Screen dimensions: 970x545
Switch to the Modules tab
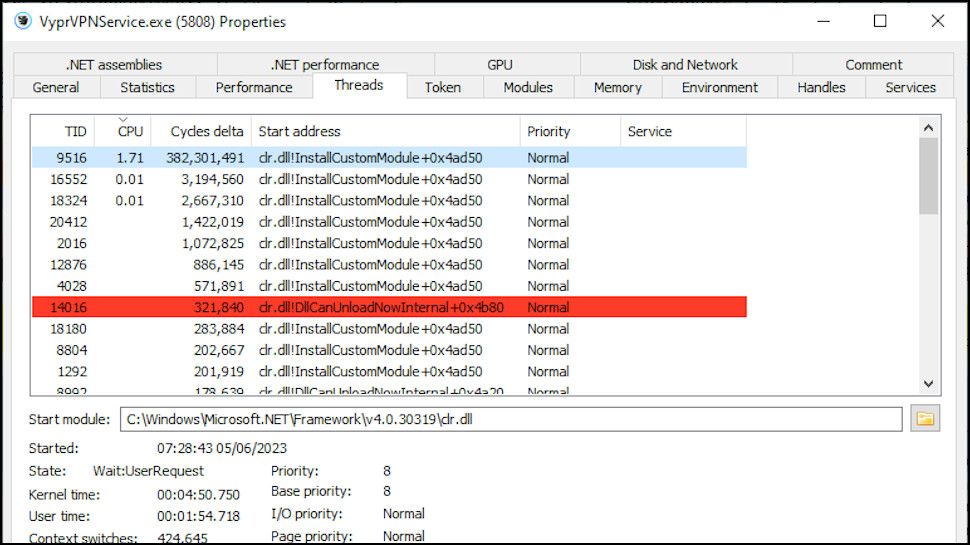point(528,87)
